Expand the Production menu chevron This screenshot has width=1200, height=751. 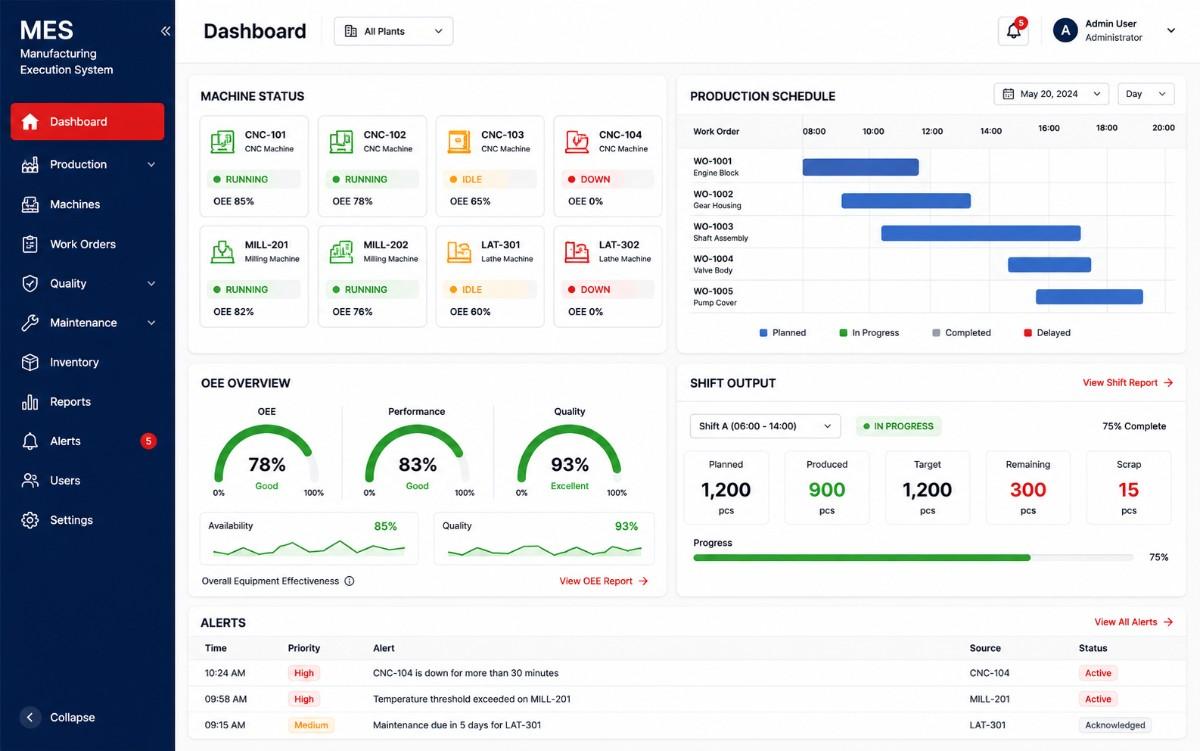click(151, 165)
